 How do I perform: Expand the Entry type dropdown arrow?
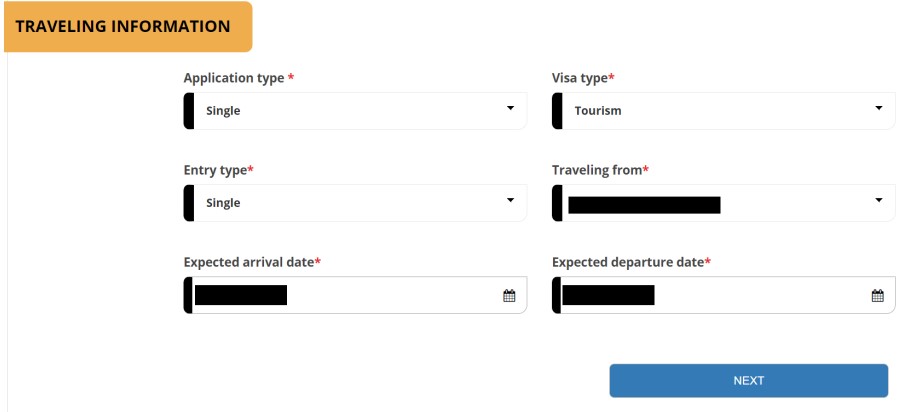click(510, 200)
